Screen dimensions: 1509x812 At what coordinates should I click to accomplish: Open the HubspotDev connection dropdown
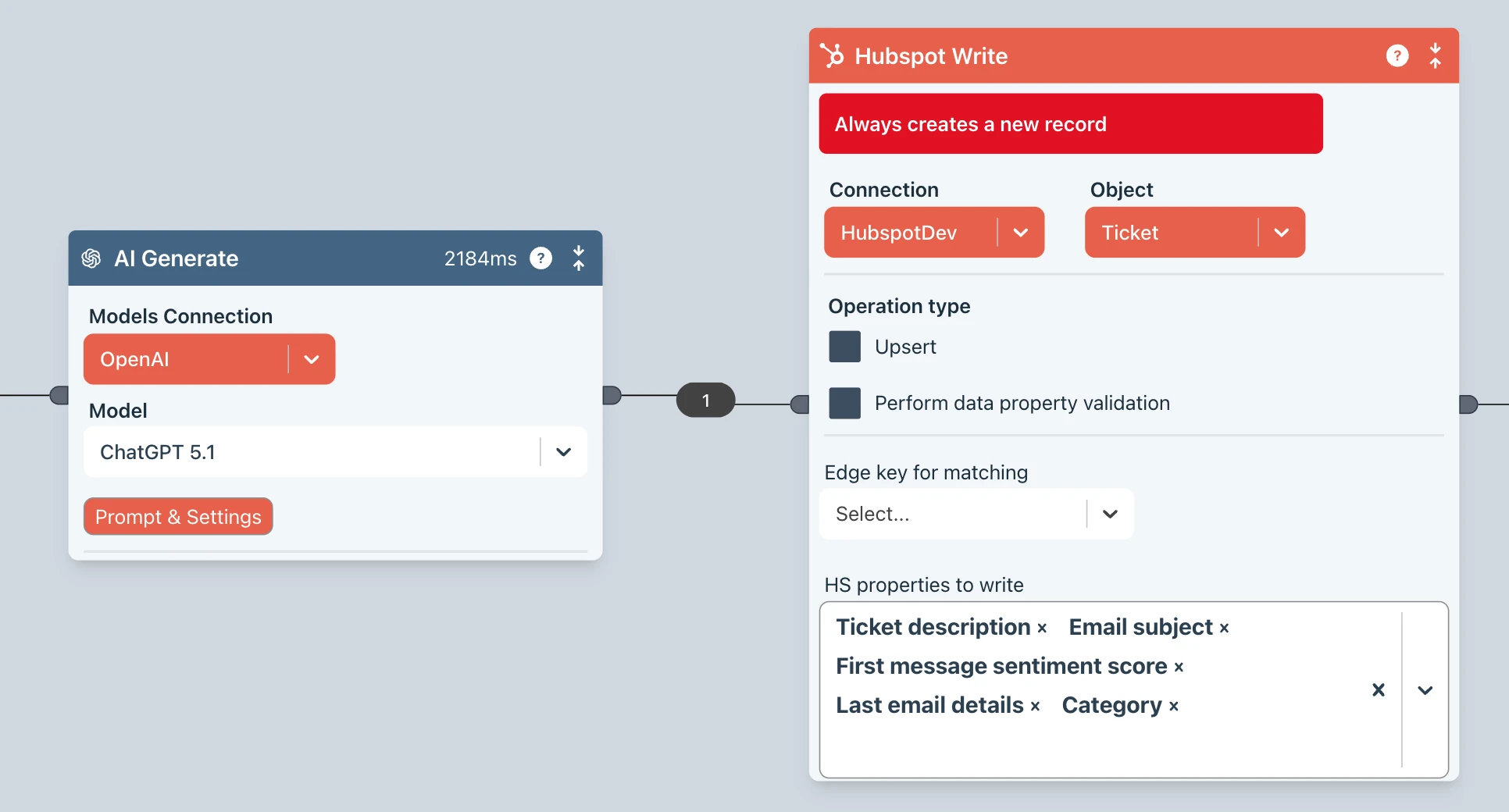(x=1020, y=233)
